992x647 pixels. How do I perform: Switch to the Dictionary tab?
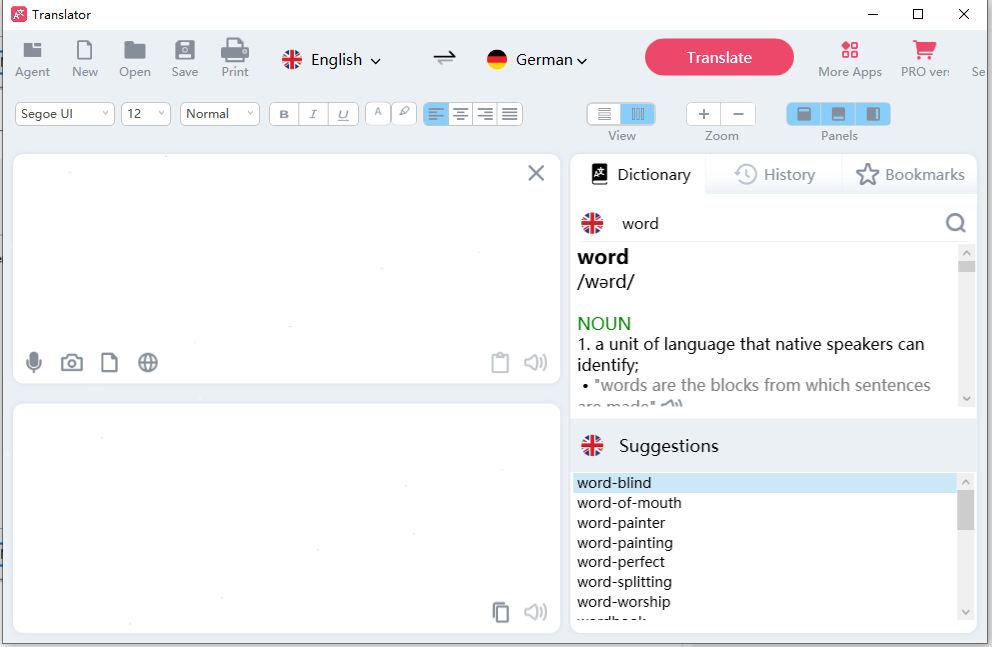640,175
